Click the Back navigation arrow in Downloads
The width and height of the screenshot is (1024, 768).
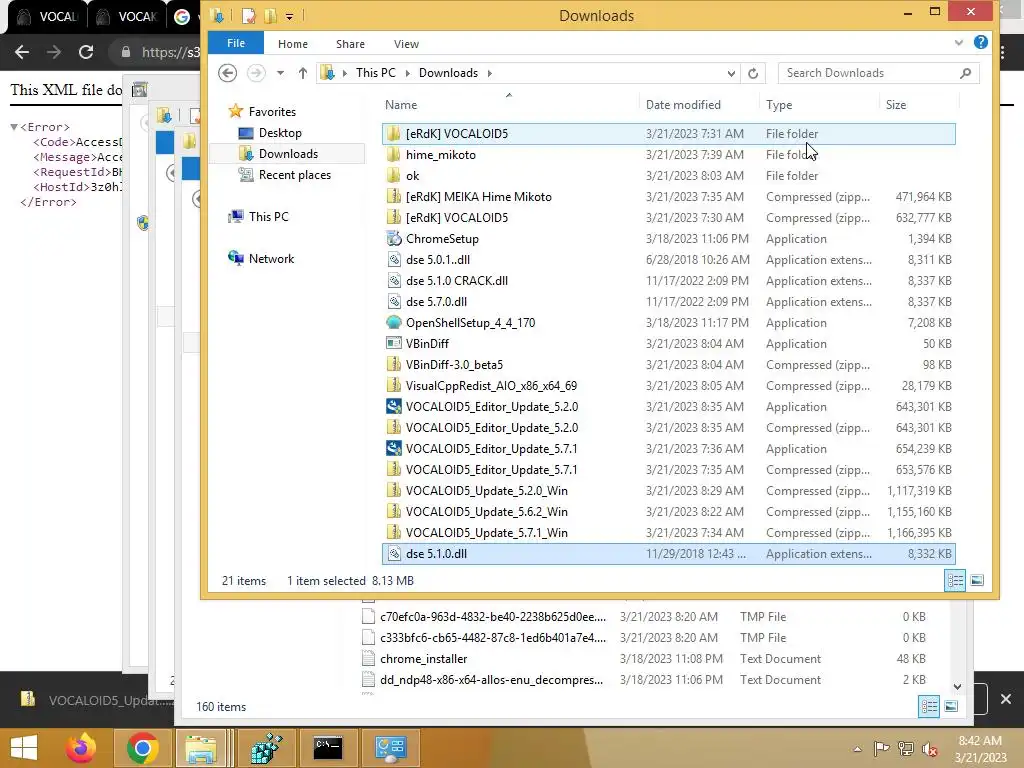pos(227,72)
